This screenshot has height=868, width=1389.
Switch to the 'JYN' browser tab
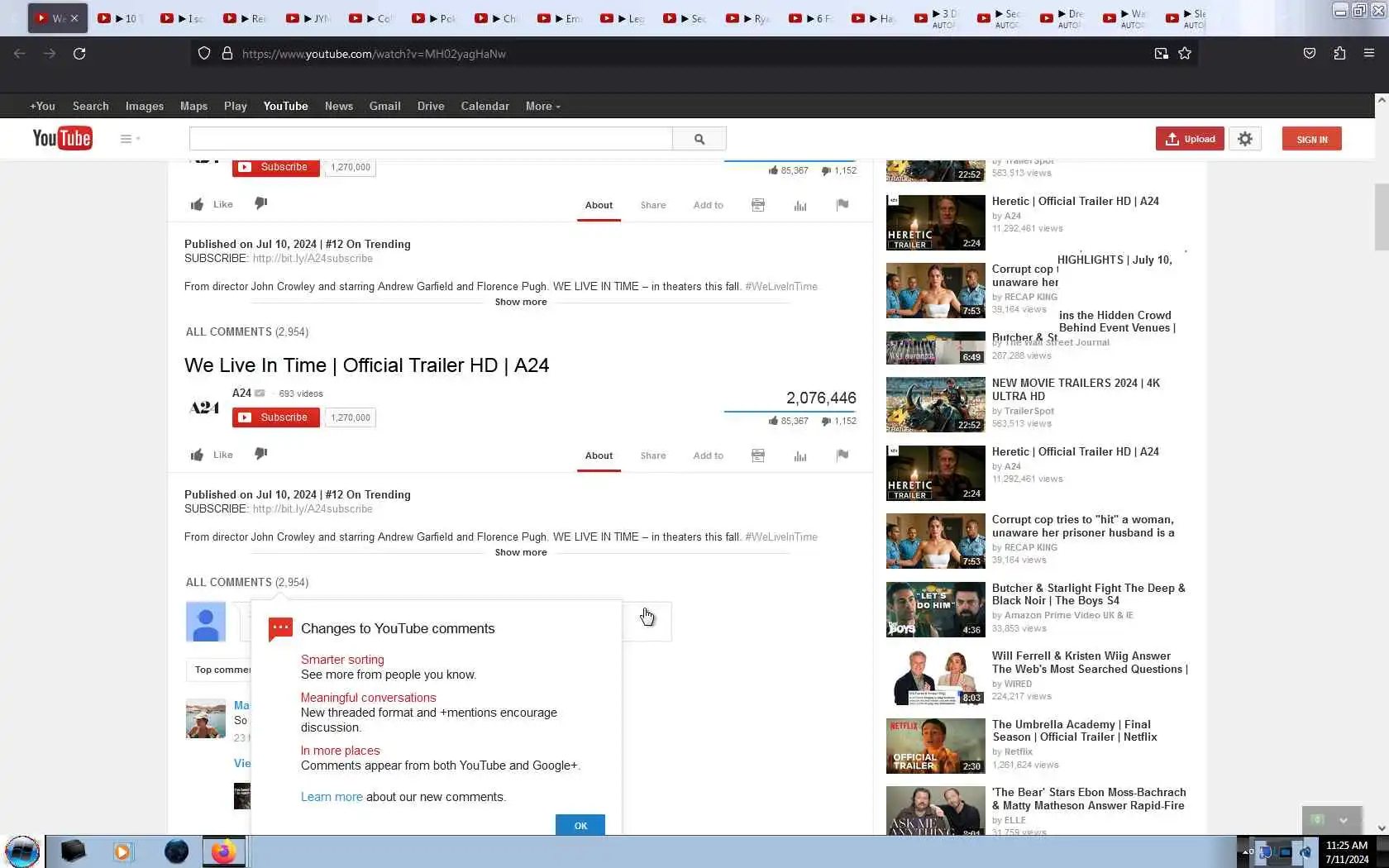pyautogui.click(x=309, y=18)
